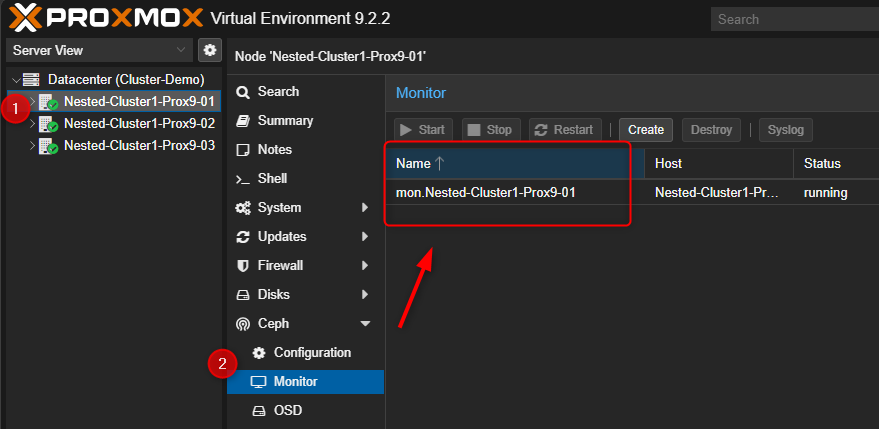Viewport: 879px width, 429px height.
Task: Click the magnifier icon beside Search
Action: (x=243, y=92)
